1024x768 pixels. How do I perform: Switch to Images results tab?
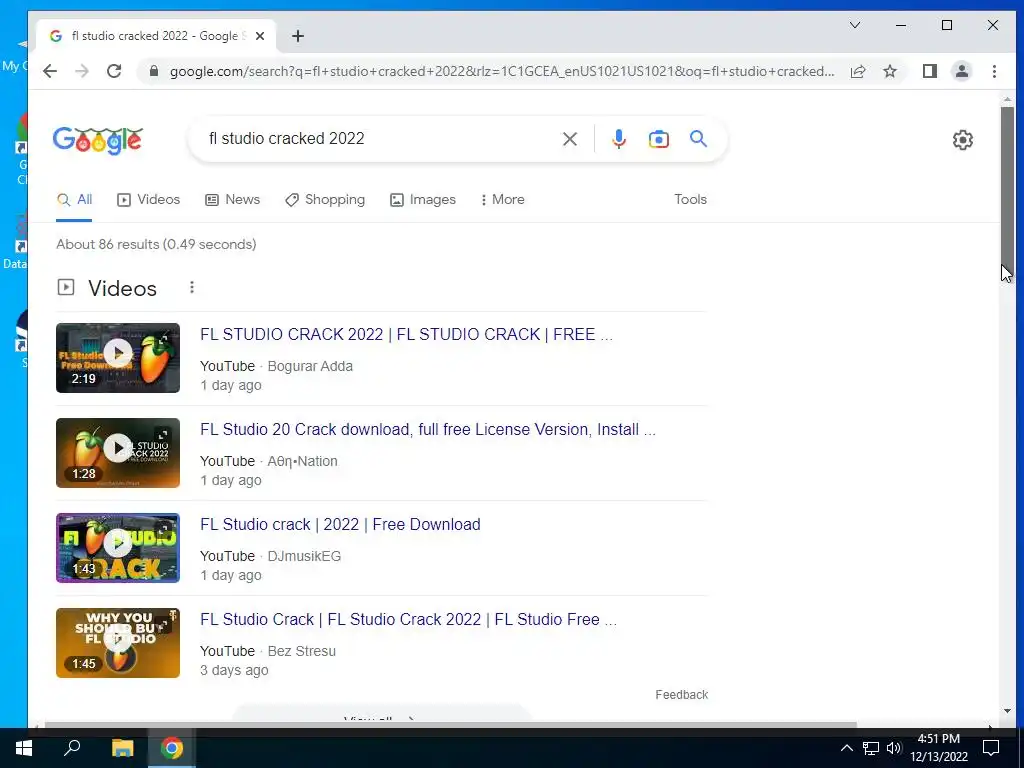pyautogui.click(x=423, y=199)
